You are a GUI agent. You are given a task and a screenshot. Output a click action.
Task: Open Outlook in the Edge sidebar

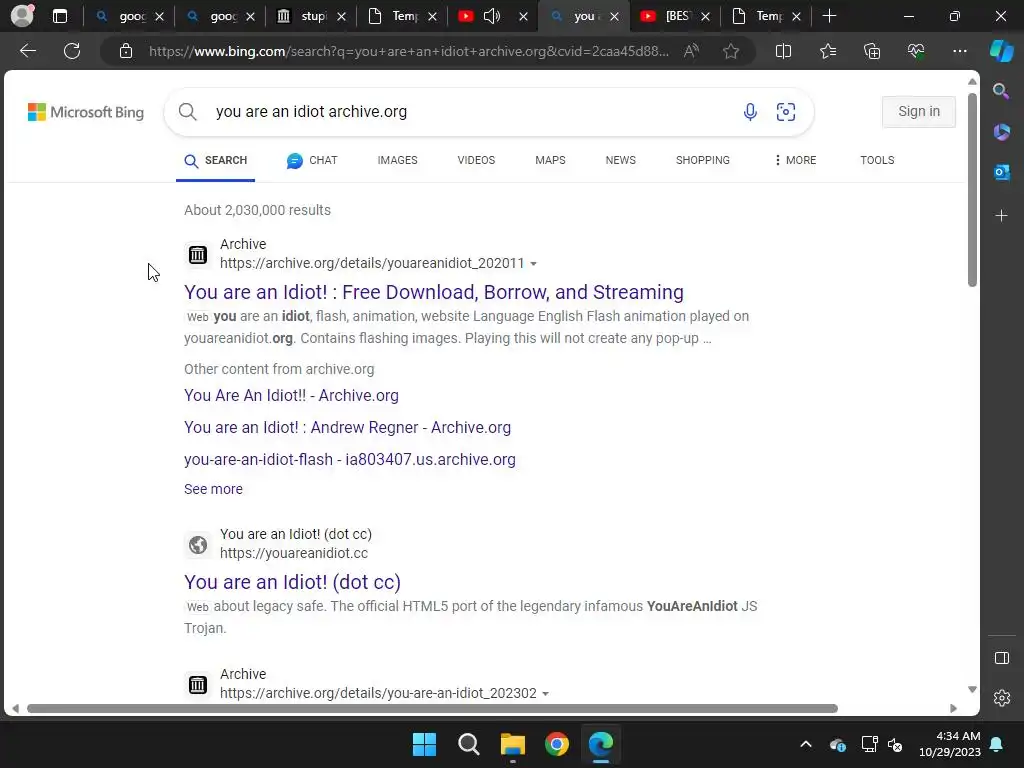[1001, 172]
